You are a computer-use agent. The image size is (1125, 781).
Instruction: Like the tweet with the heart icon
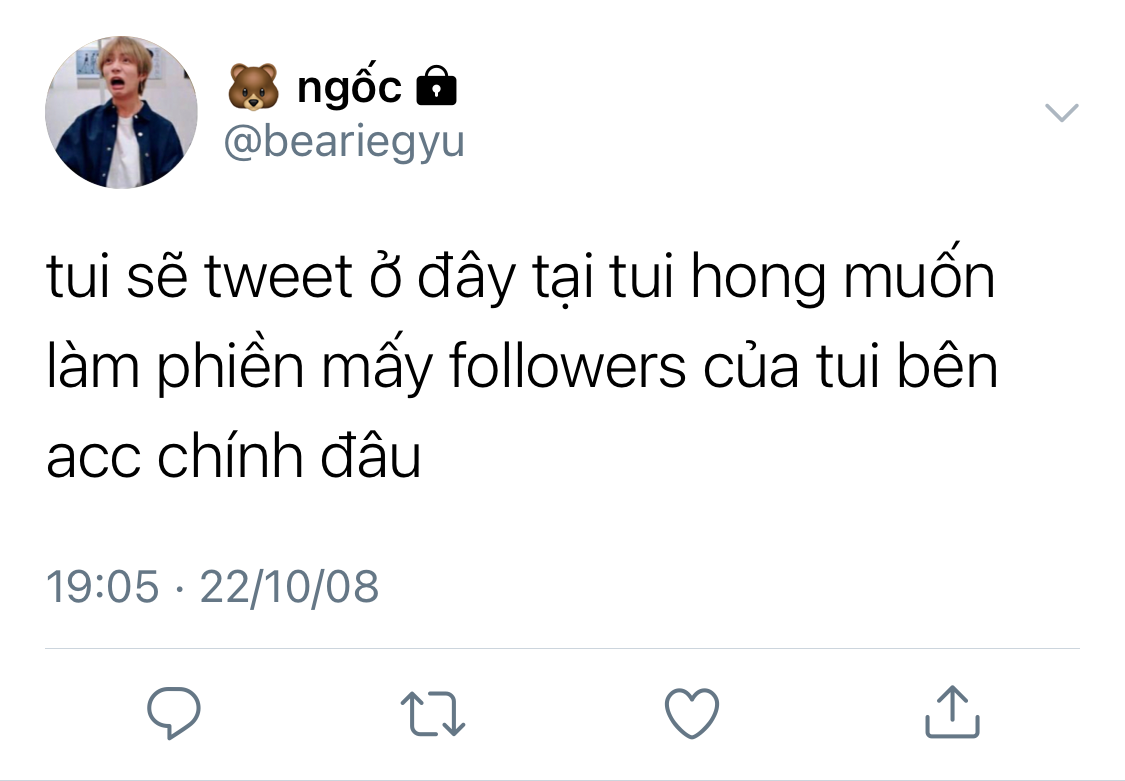point(692,713)
